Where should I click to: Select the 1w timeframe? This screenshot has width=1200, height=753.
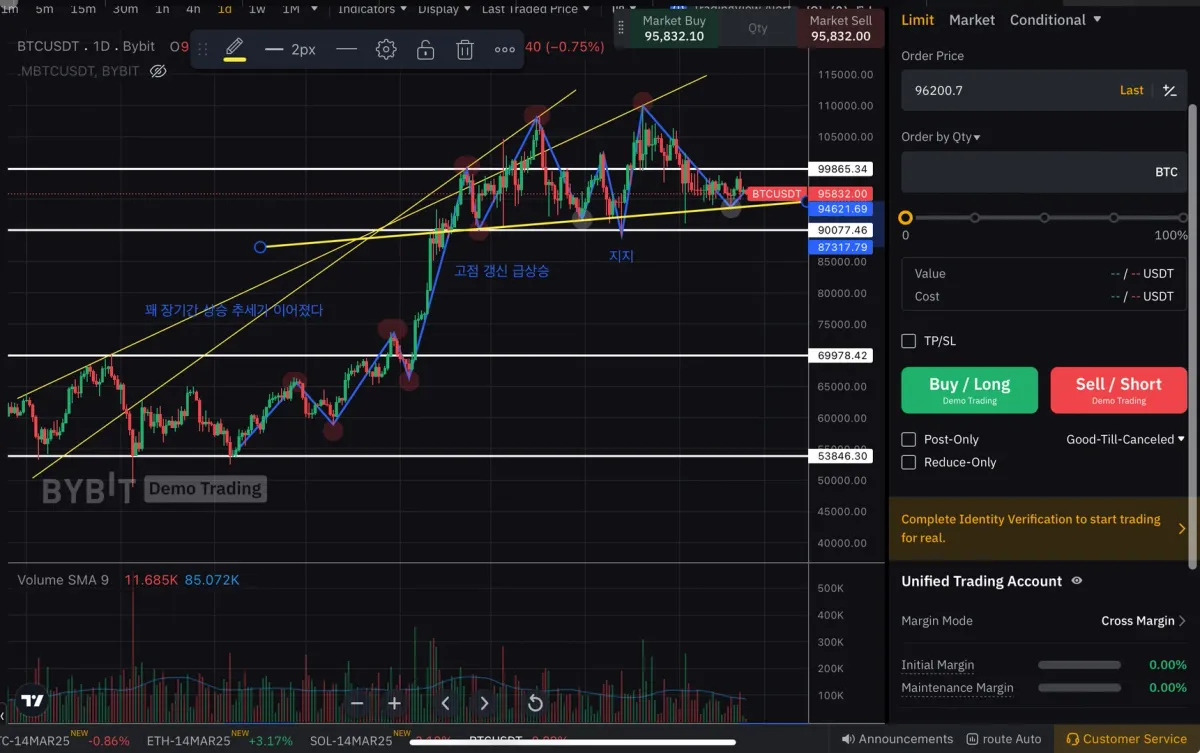pyautogui.click(x=257, y=9)
